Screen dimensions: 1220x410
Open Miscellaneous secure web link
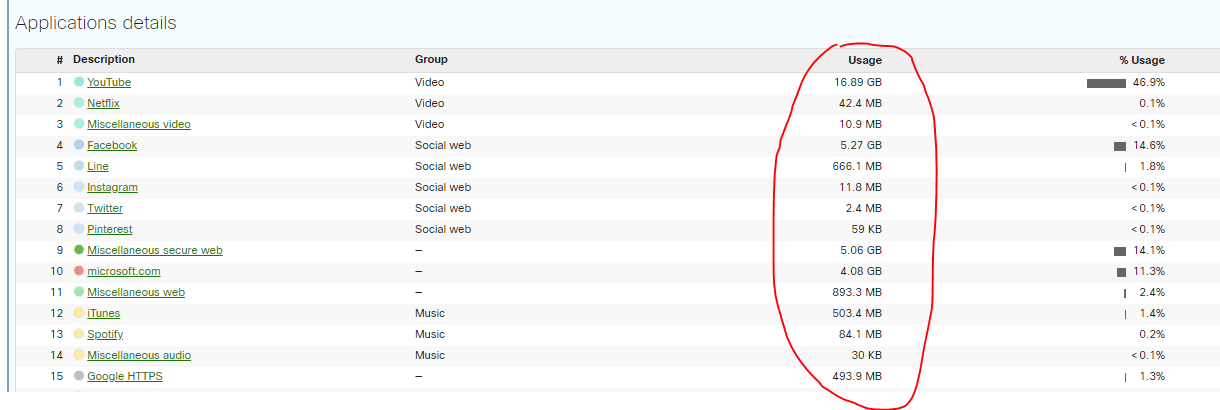coord(154,250)
